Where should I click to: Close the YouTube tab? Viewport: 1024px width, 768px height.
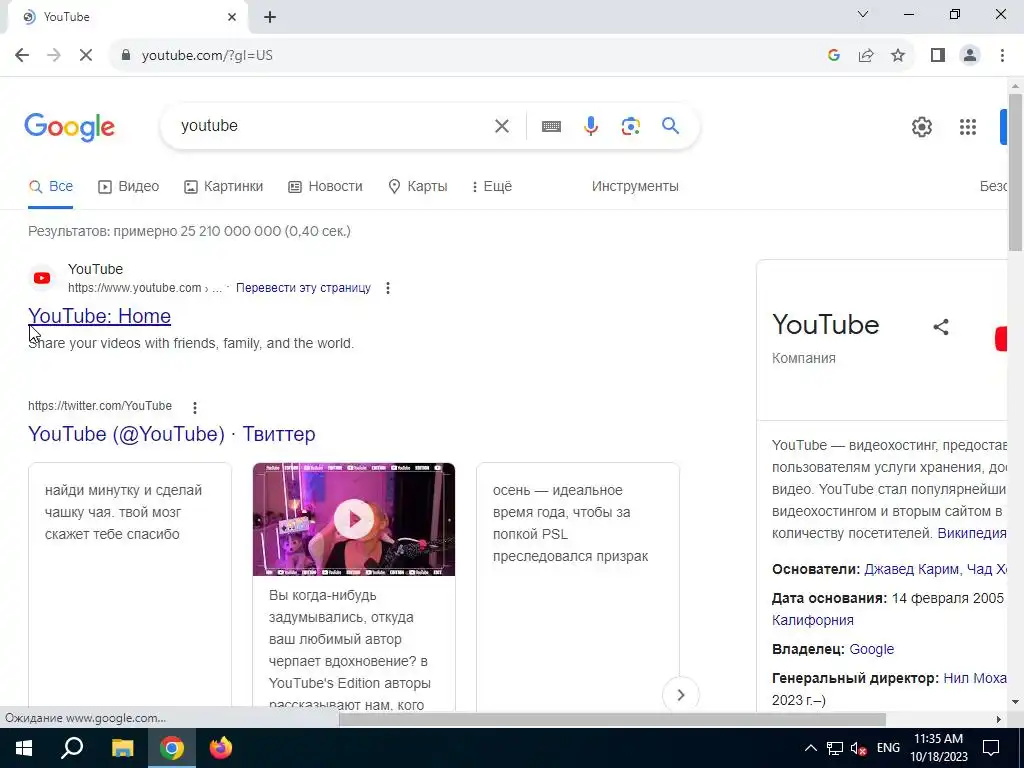coord(232,17)
